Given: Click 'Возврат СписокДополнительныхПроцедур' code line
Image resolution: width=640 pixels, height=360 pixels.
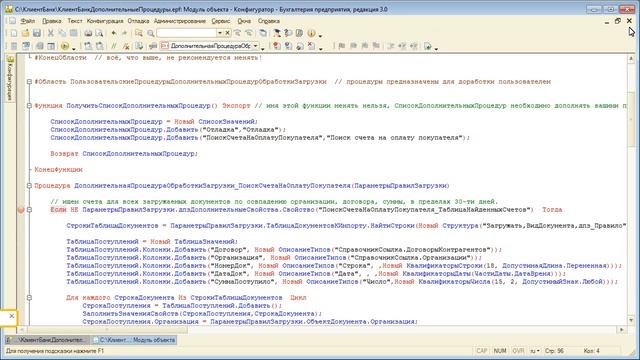Looking at the screenshot, I should [124, 154].
